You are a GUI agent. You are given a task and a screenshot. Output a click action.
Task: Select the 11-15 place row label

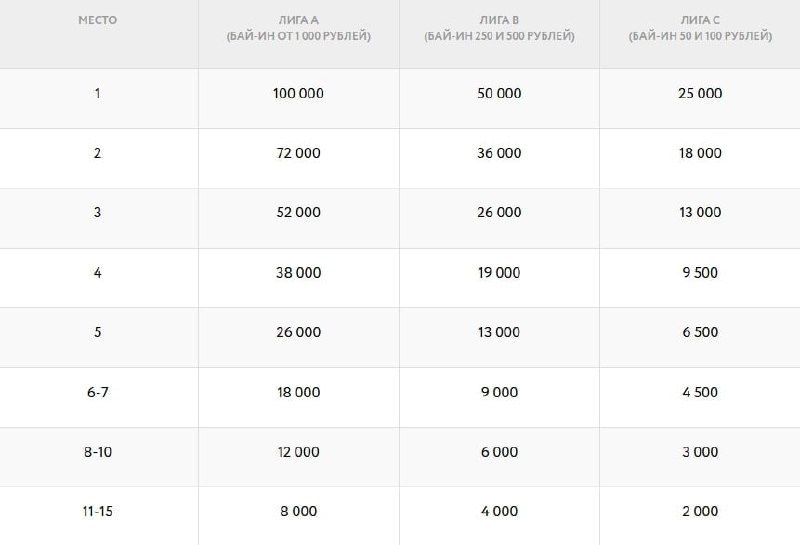[x=98, y=511]
